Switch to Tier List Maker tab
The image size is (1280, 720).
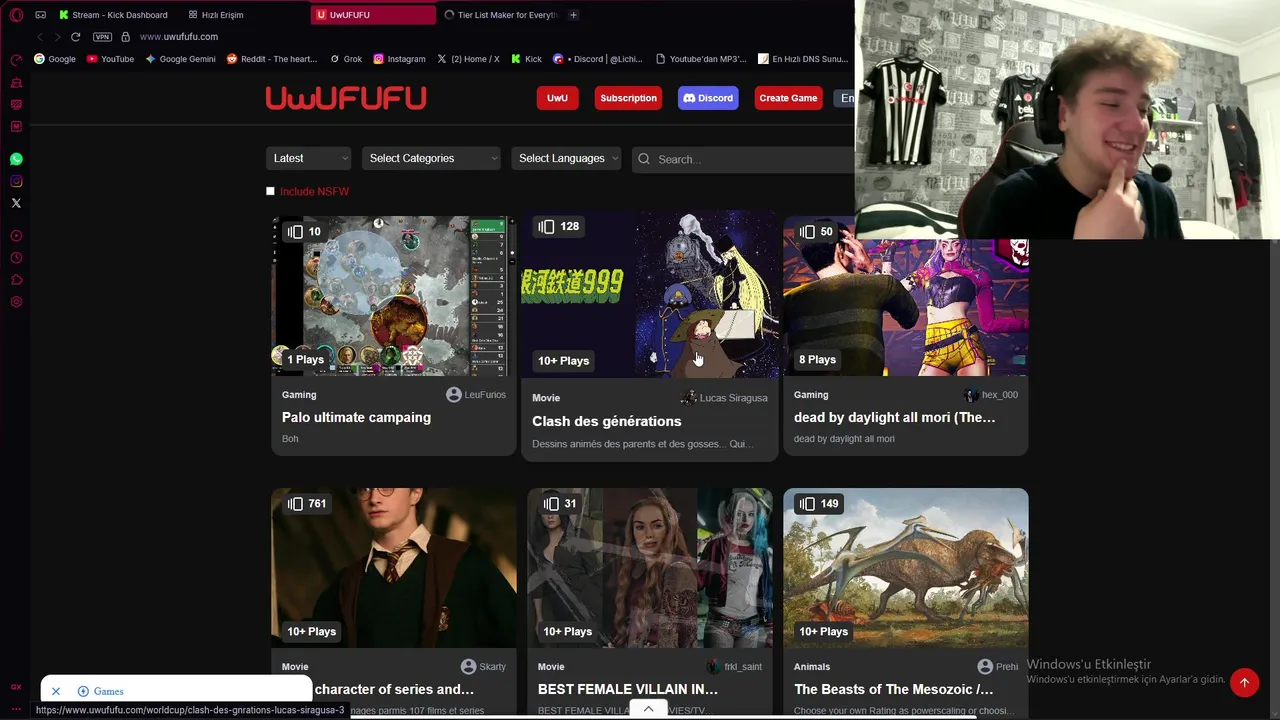click(500, 15)
